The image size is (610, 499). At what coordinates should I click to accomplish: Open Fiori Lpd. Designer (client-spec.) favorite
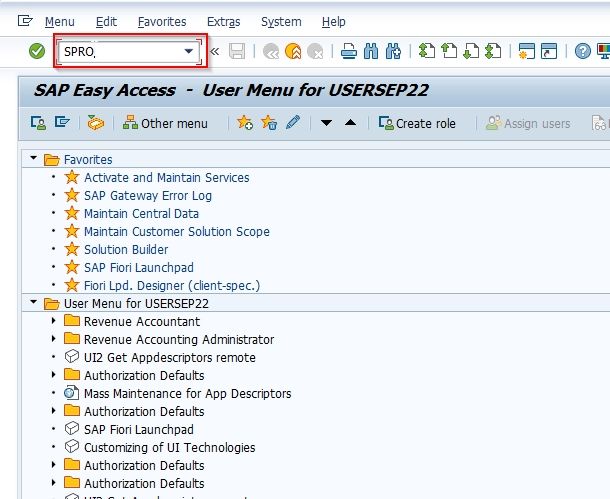point(172,285)
